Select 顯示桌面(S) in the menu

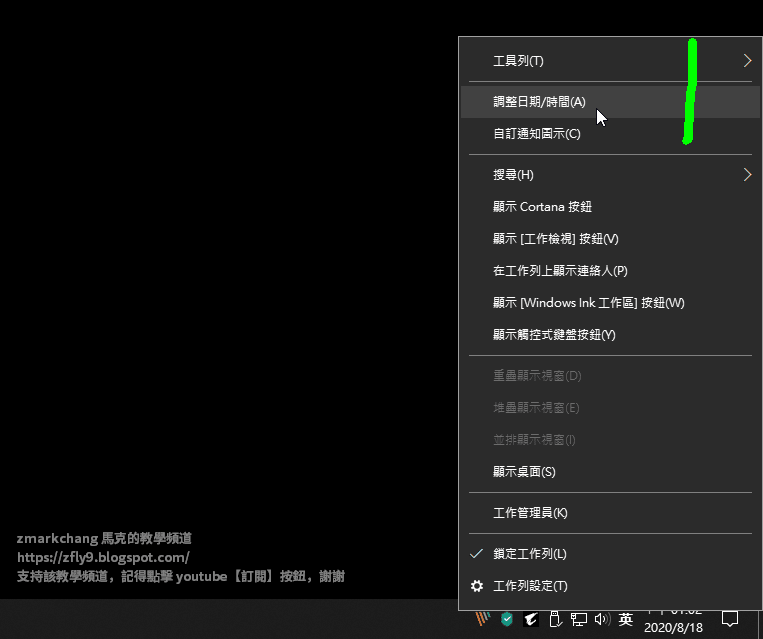coord(610,472)
